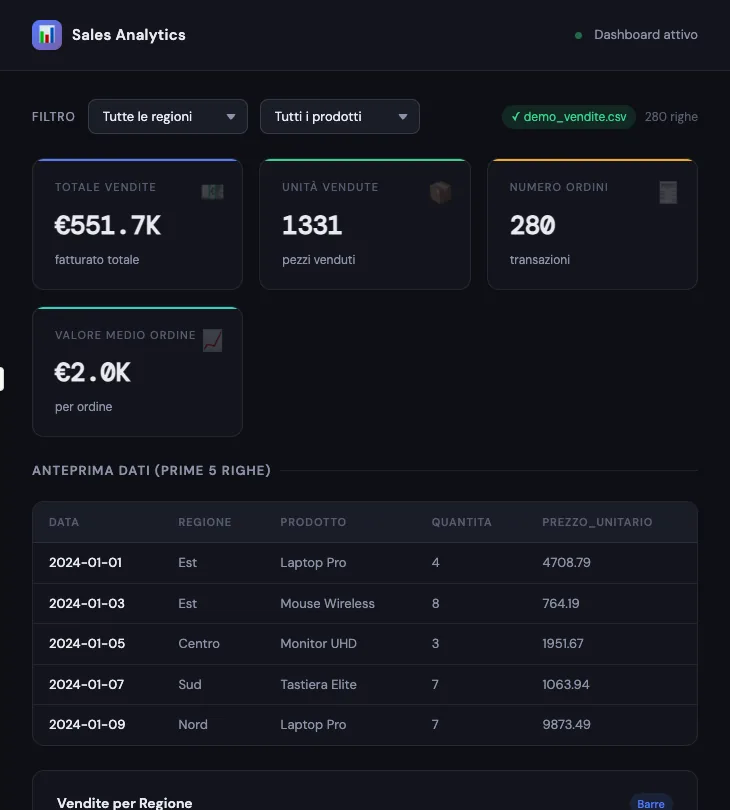Select the 2024-01-03 date cell
The image size is (730, 810).
tap(87, 603)
